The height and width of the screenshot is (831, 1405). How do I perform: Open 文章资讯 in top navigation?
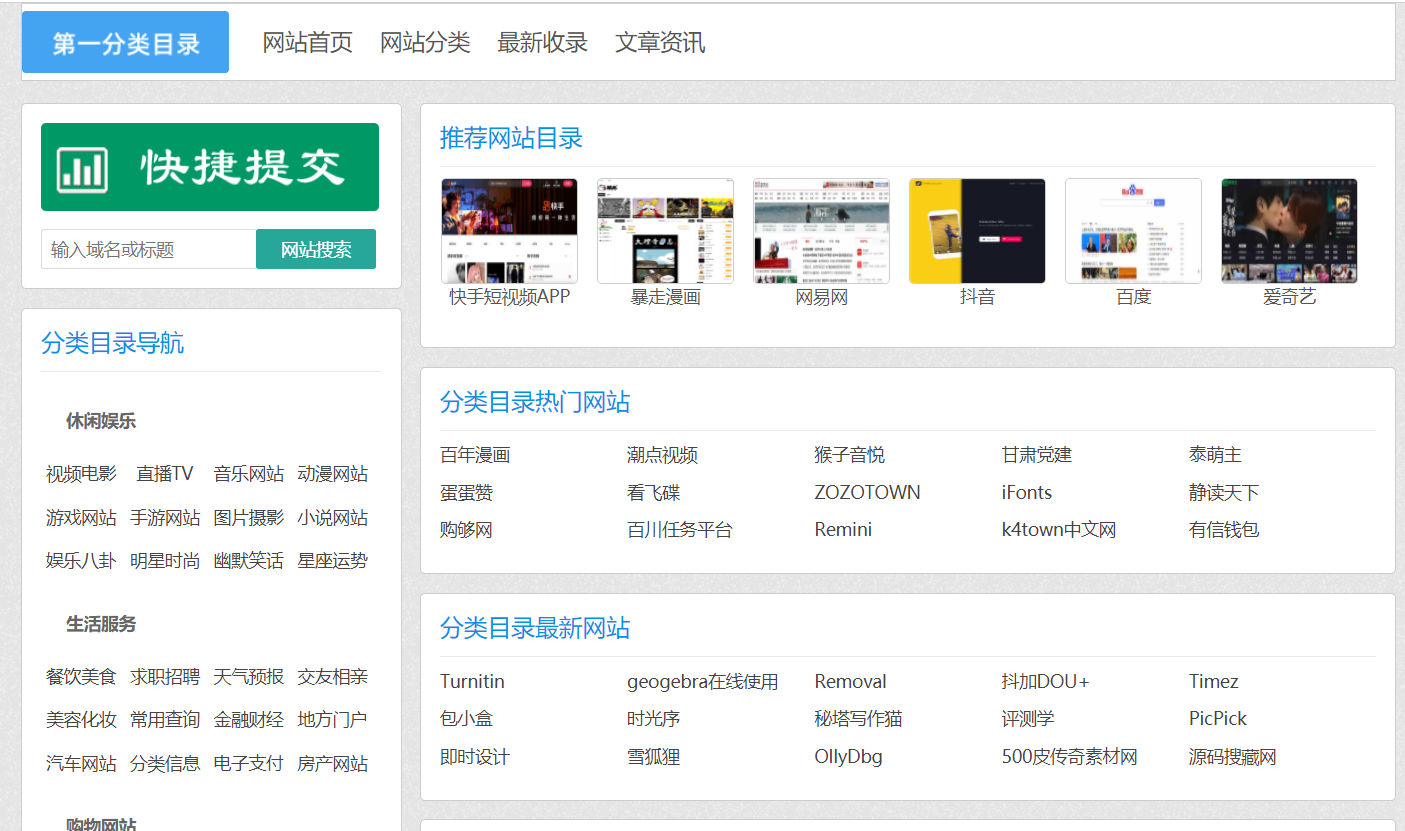660,42
